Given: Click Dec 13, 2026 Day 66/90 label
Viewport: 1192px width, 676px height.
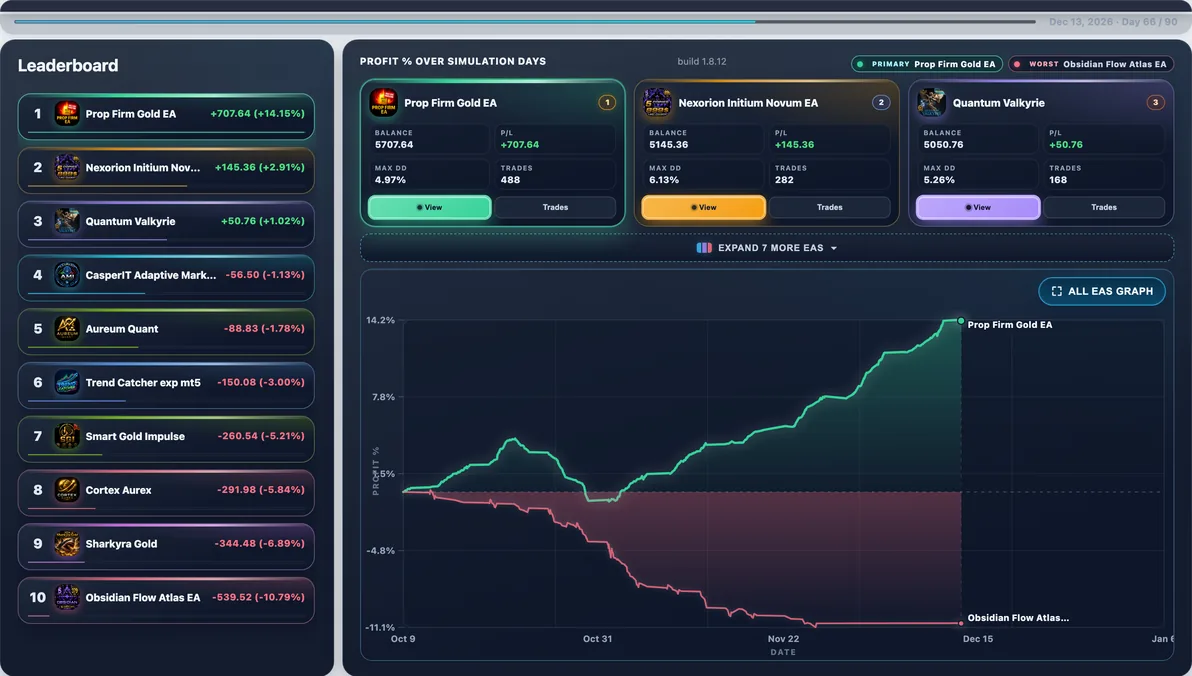Looking at the screenshot, I should click(x=1113, y=22).
